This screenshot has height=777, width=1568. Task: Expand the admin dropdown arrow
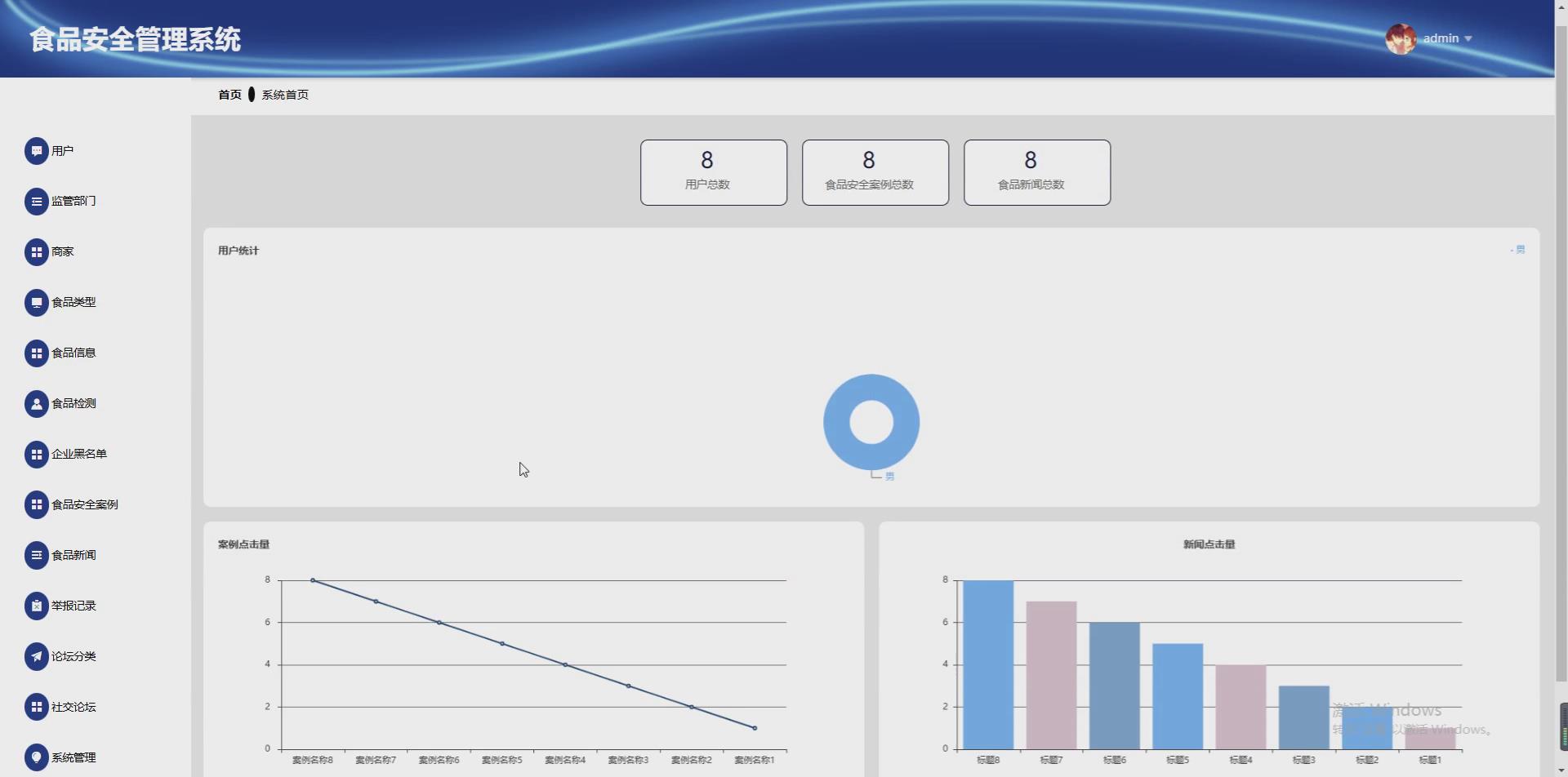click(1468, 39)
